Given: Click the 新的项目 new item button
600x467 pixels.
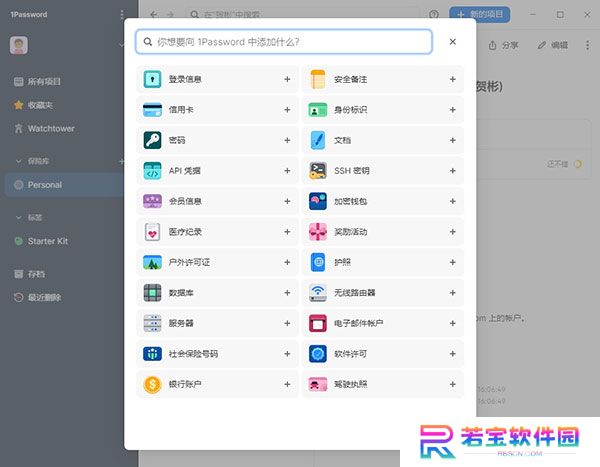Looking at the screenshot, I should pos(479,15).
